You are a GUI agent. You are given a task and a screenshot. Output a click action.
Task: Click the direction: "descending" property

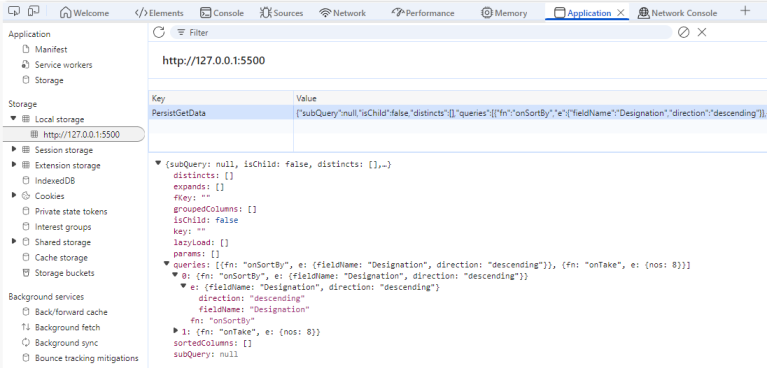coord(251,298)
